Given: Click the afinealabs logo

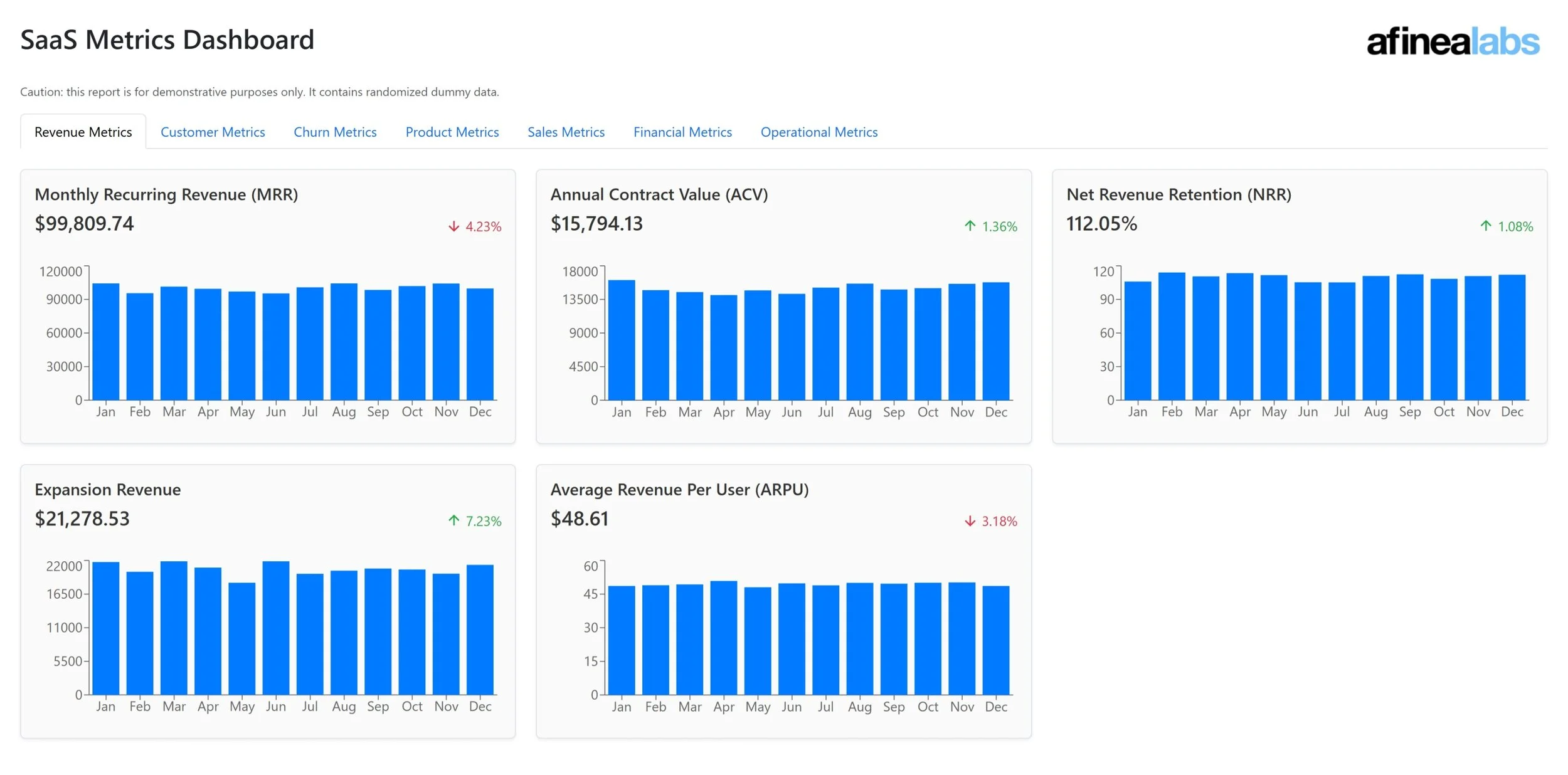Looking at the screenshot, I should 1452,41.
